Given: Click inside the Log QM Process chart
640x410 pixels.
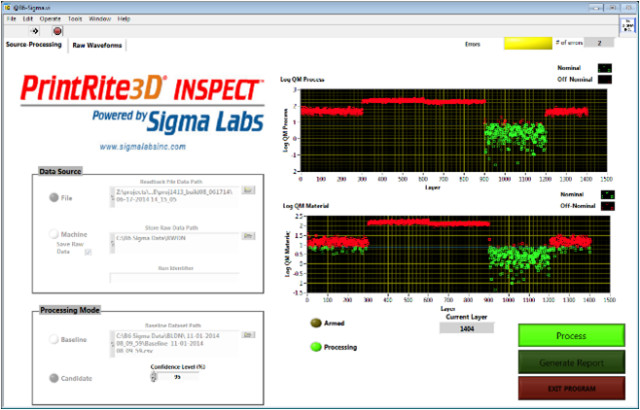Looking at the screenshot, I should pos(453,130).
